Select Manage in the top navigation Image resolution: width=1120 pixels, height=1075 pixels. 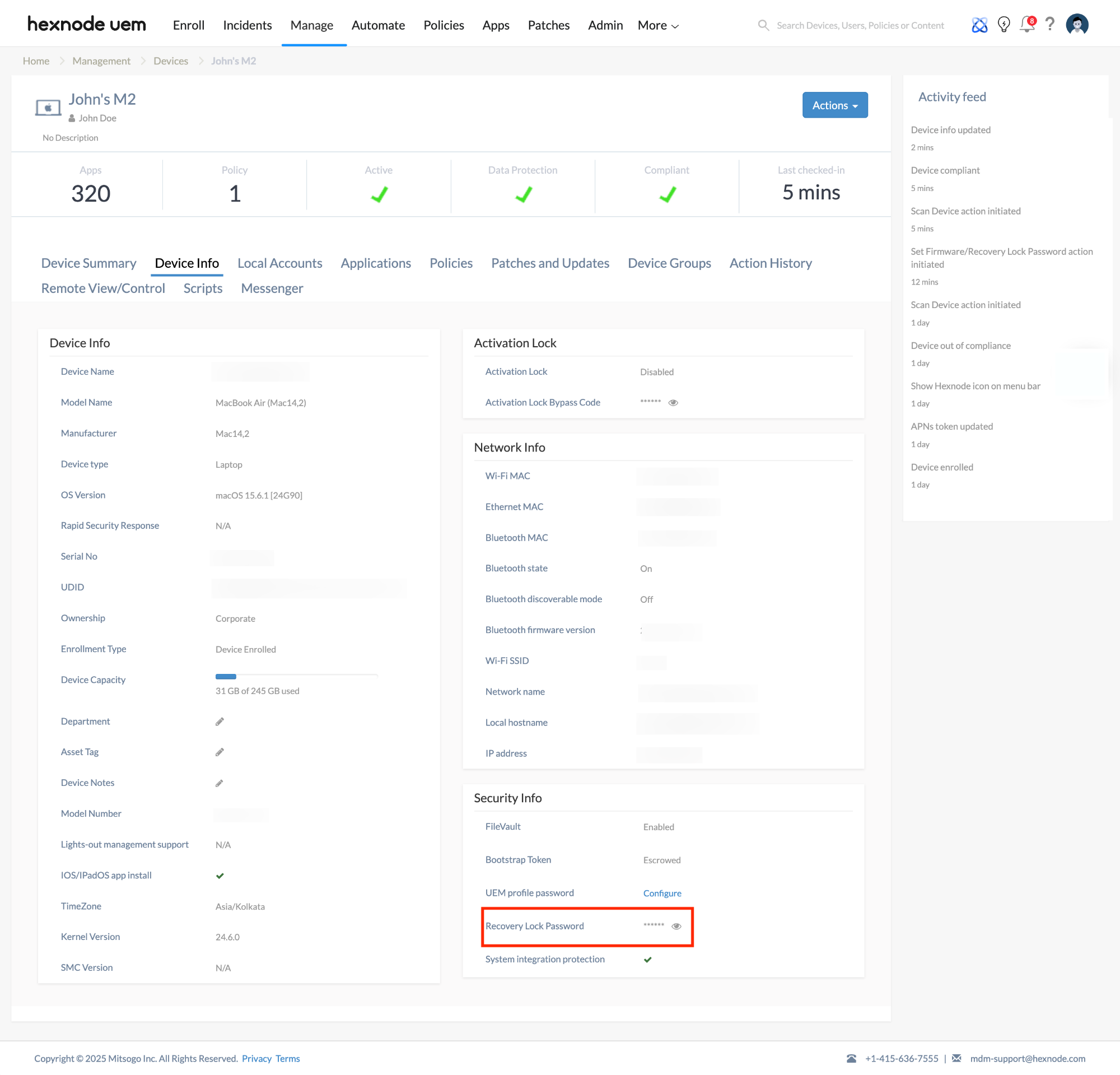coord(311,25)
